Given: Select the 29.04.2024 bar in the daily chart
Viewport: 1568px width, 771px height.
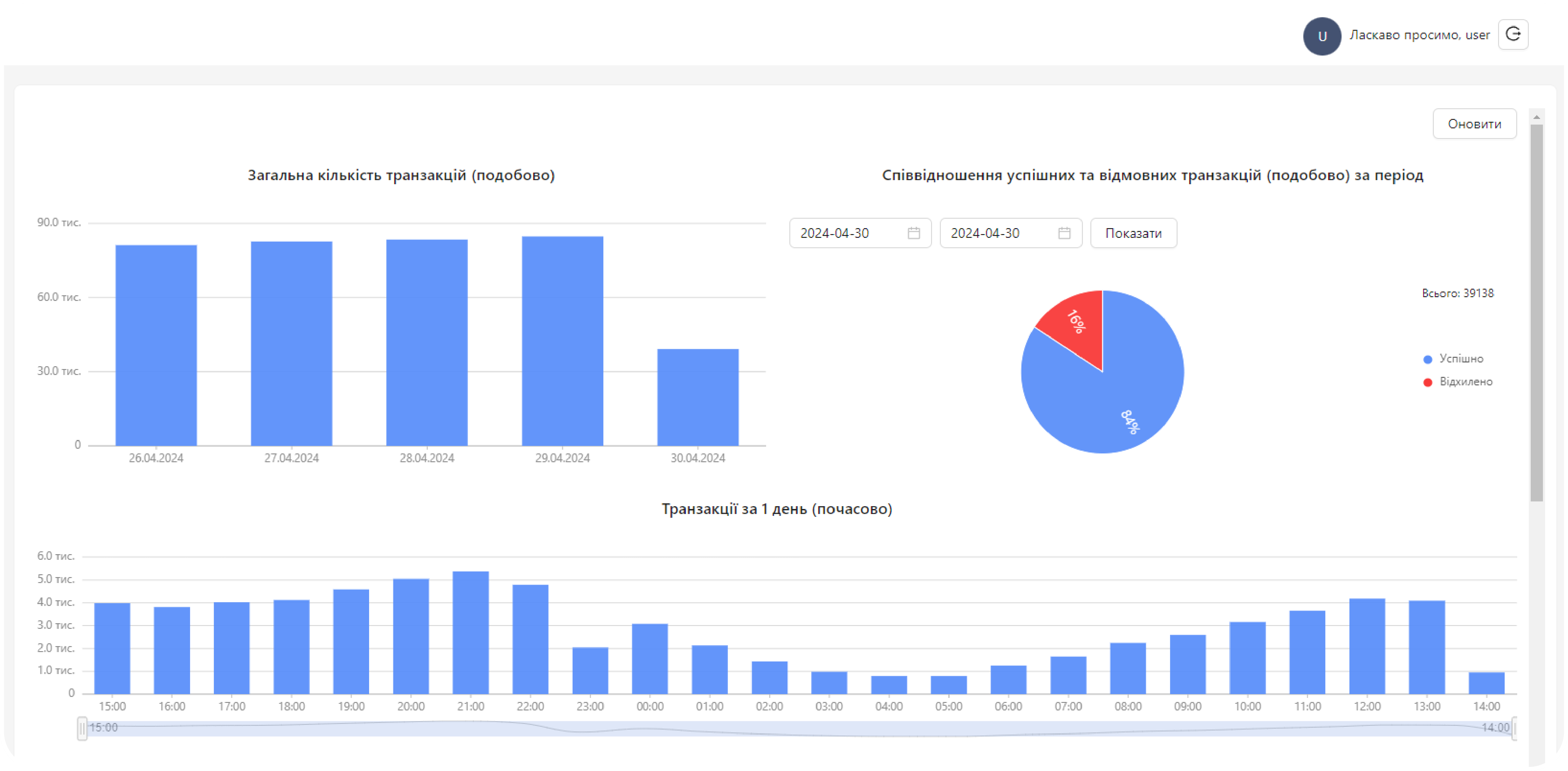Looking at the screenshot, I should [562, 341].
